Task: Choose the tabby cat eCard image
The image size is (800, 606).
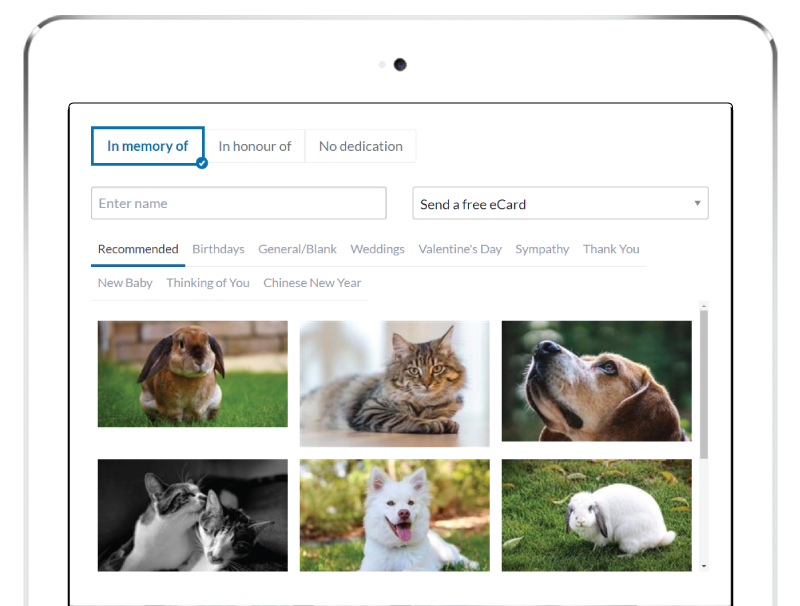Action: pos(394,383)
